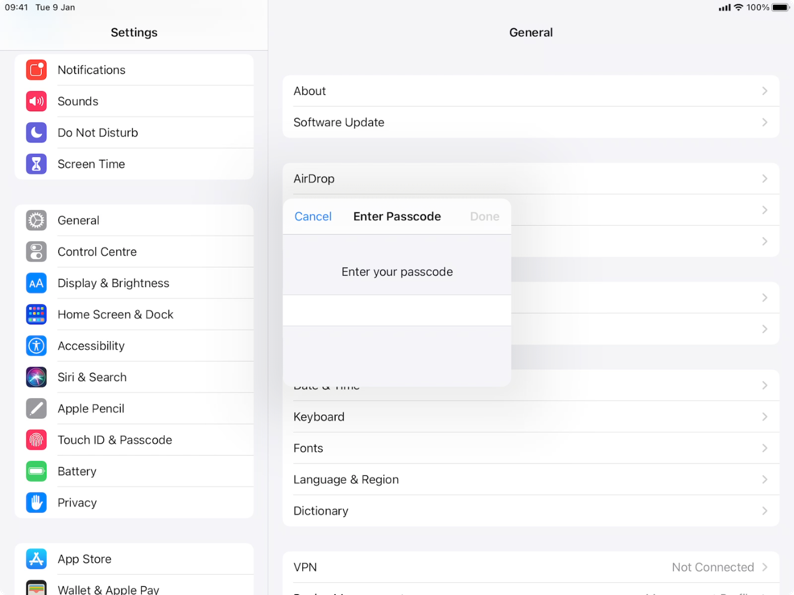The width and height of the screenshot is (794, 595).
Task: Open the About row
Action: (x=531, y=91)
